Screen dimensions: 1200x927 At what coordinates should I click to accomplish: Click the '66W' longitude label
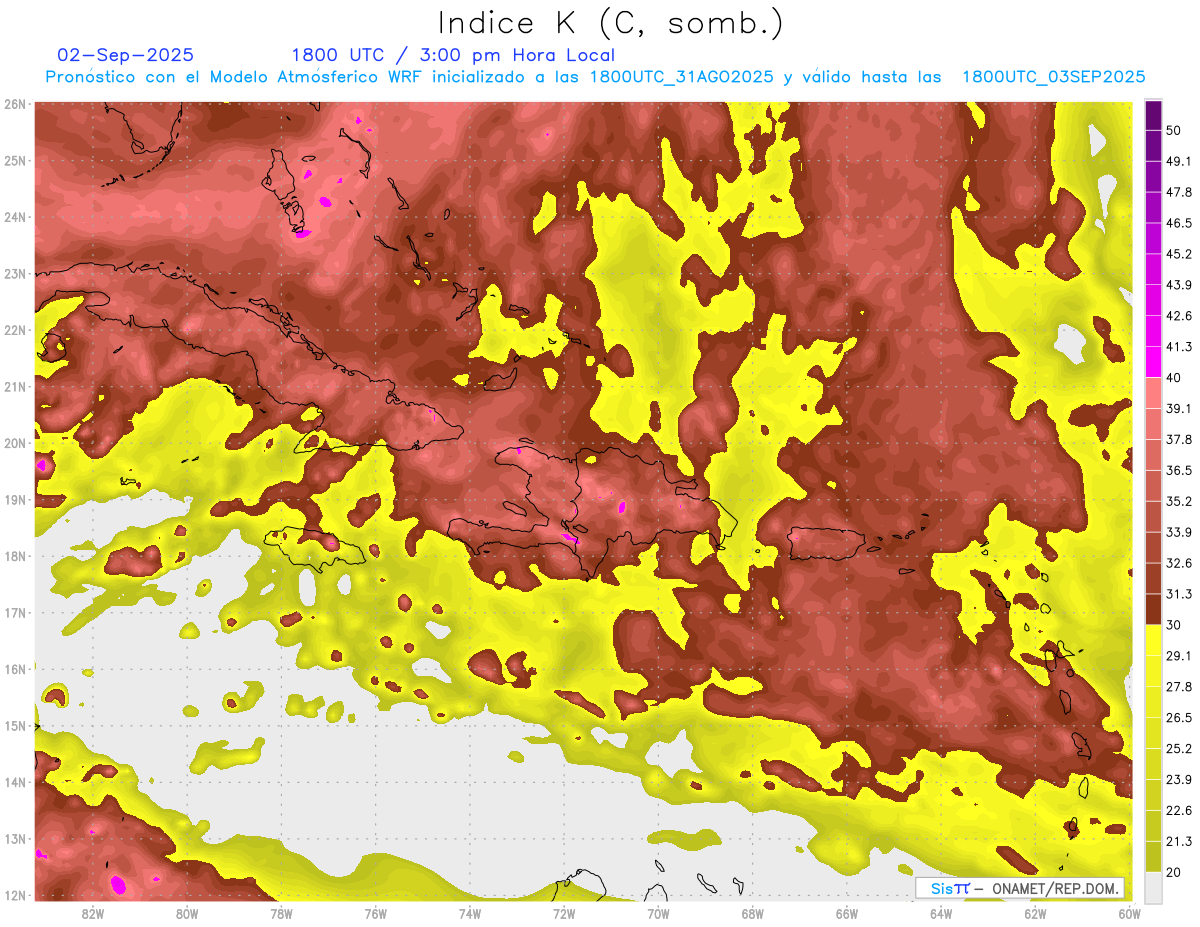click(x=847, y=914)
